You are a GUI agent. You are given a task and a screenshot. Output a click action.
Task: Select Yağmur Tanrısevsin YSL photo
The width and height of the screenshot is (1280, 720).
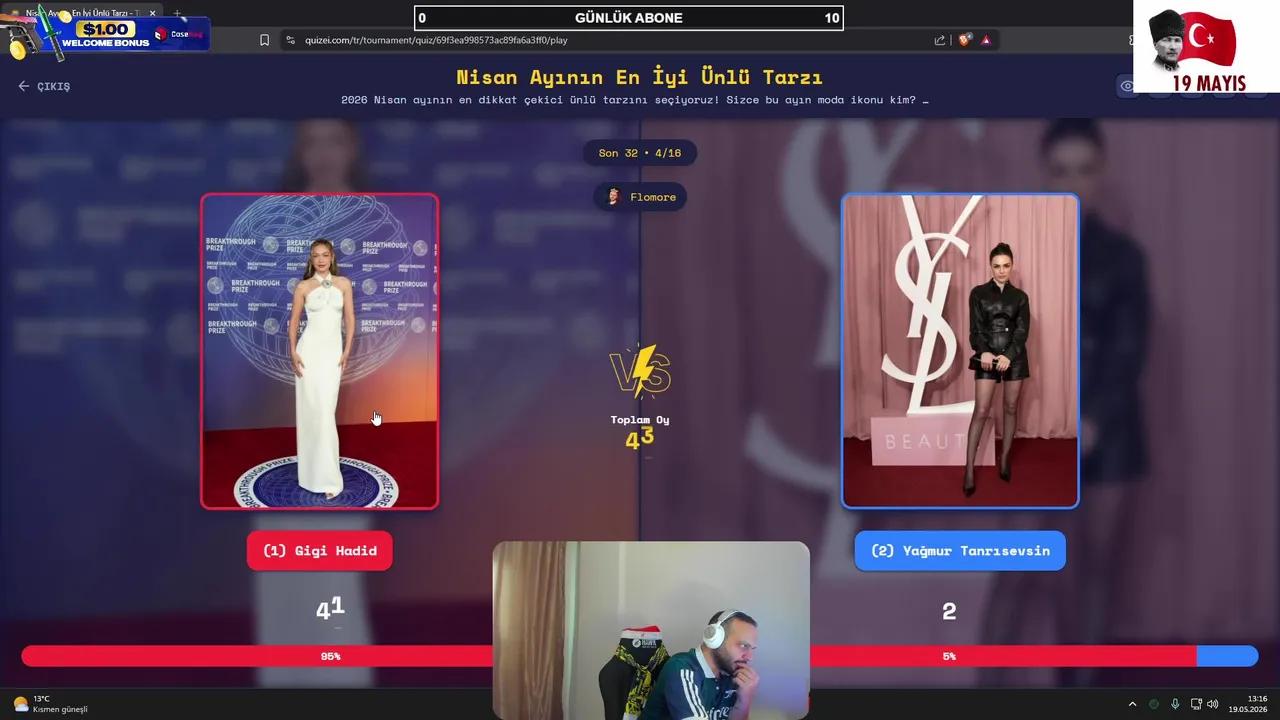[x=960, y=351]
